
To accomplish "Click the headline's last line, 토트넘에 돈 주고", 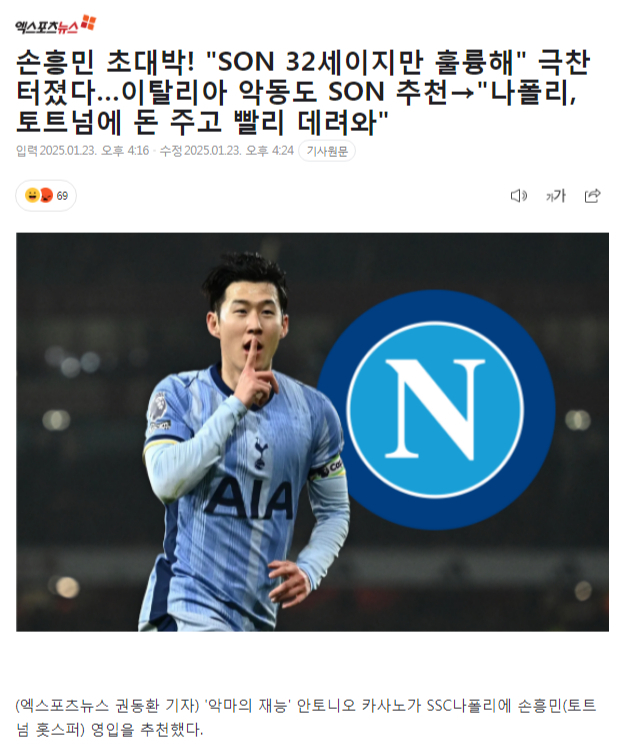I will [202, 122].
